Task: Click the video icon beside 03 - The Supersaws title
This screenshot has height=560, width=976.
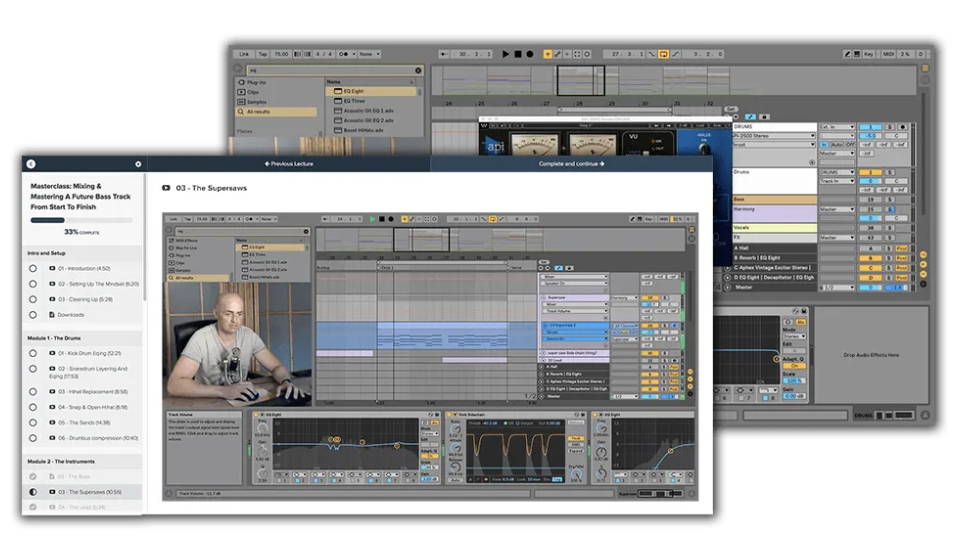Action: (166, 188)
